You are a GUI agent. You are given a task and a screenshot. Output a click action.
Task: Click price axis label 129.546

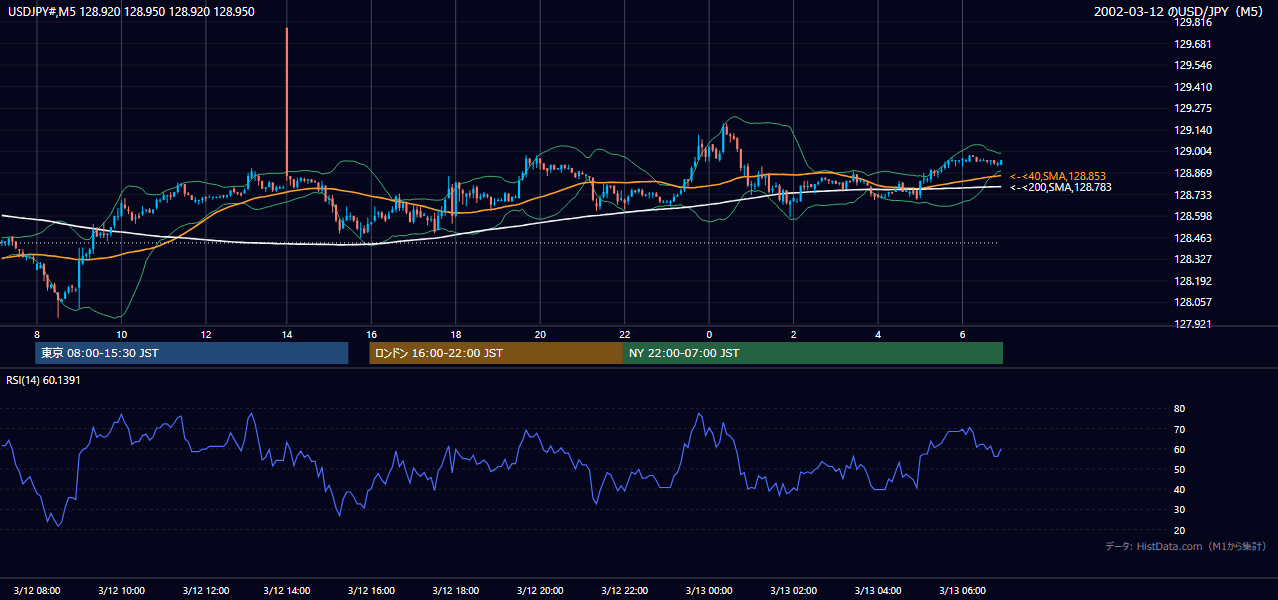point(1193,65)
